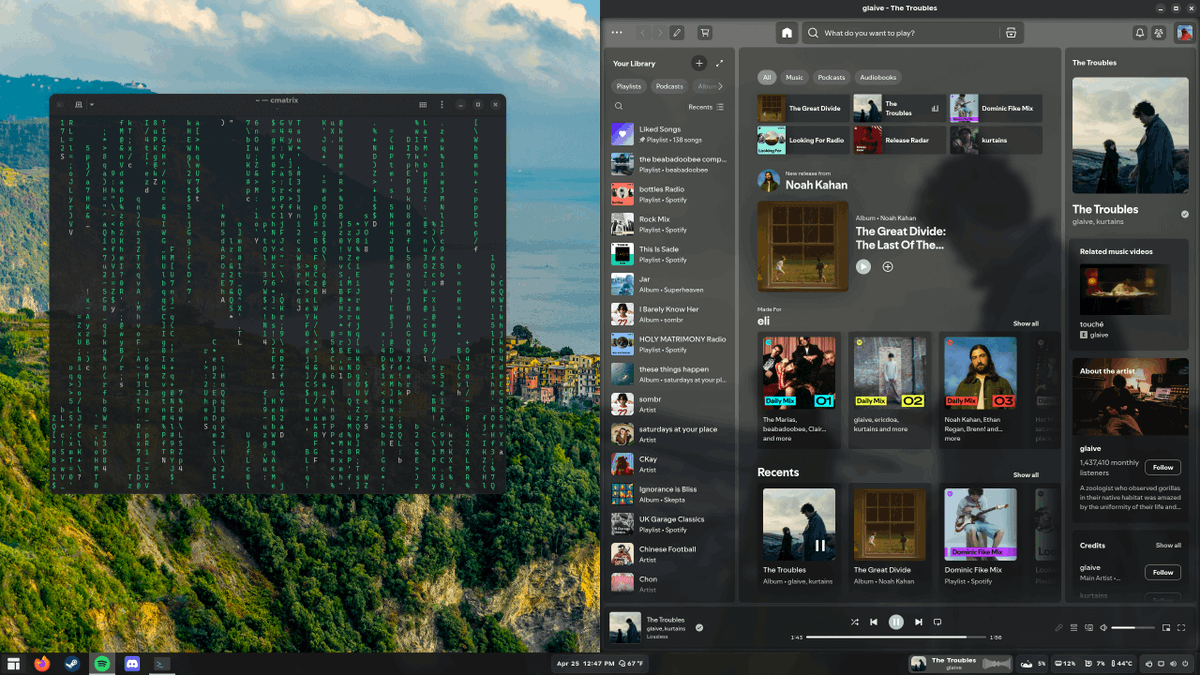Launch Firefox from the taskbar

[42, 663]
